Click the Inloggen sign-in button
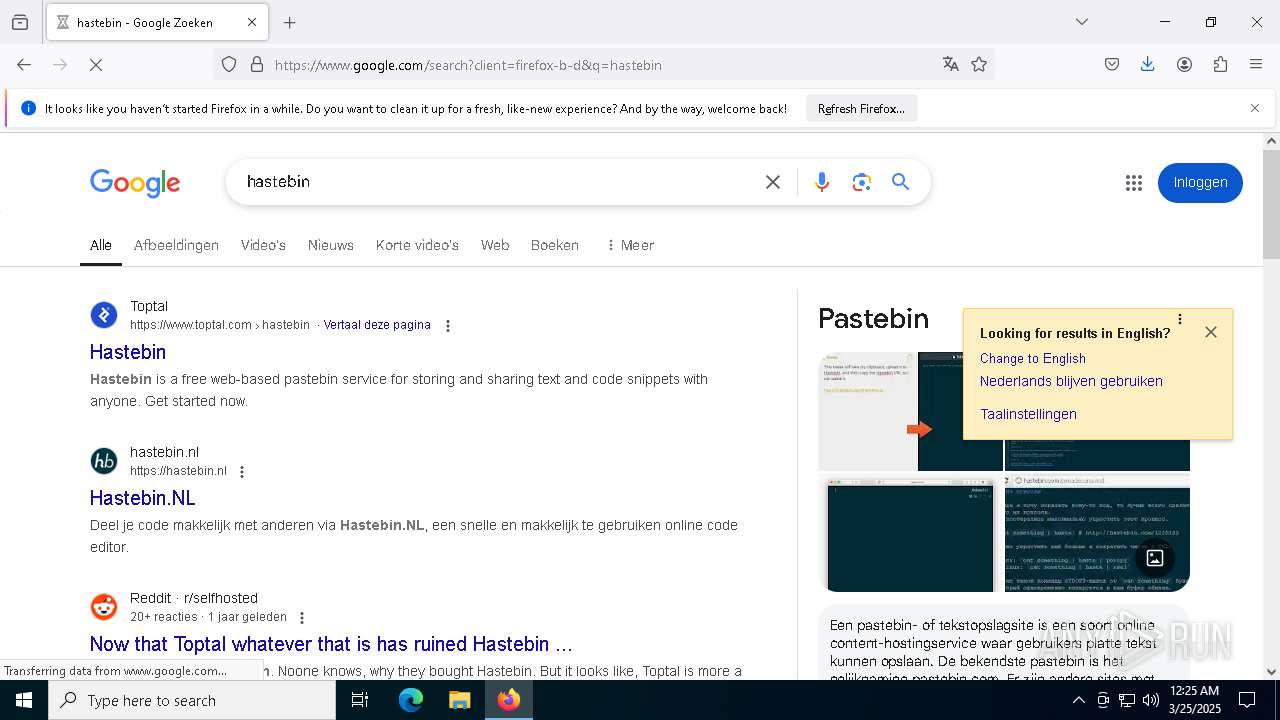Screen dimensions: 1280x720 coord(1200,183)
